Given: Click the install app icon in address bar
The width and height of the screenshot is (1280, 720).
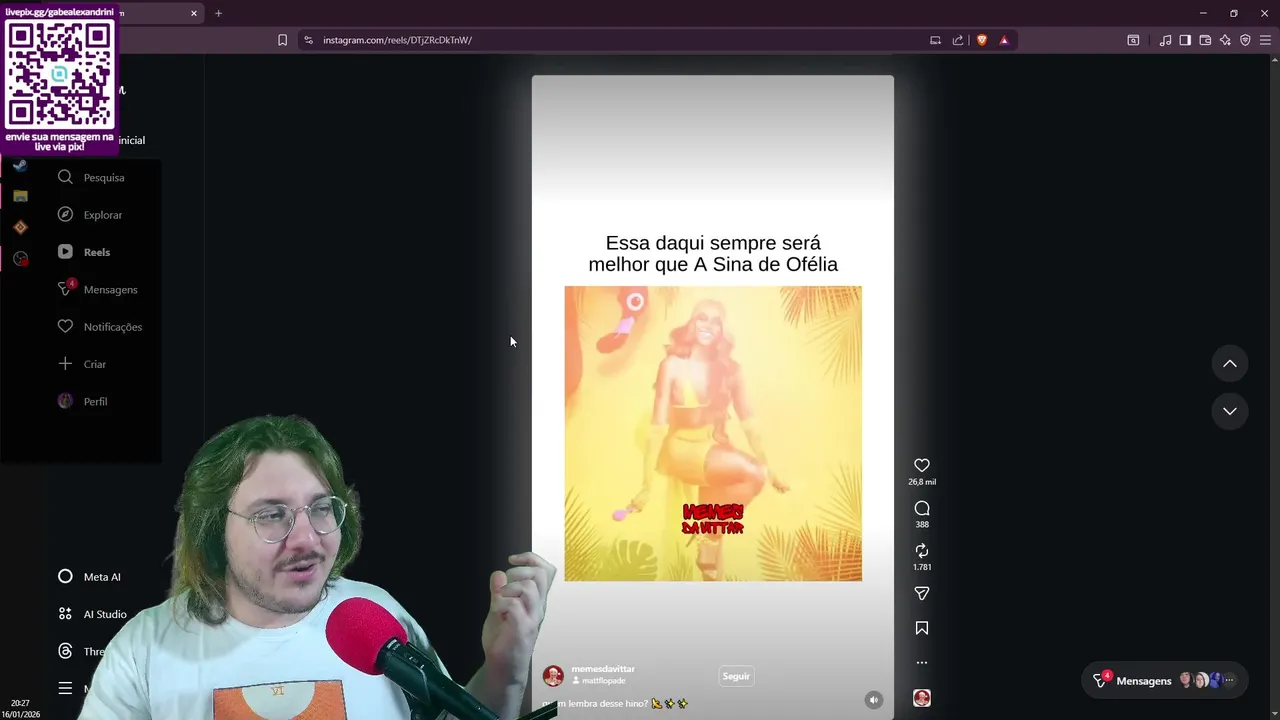Looking at the screenshot, I should (935, 40).
